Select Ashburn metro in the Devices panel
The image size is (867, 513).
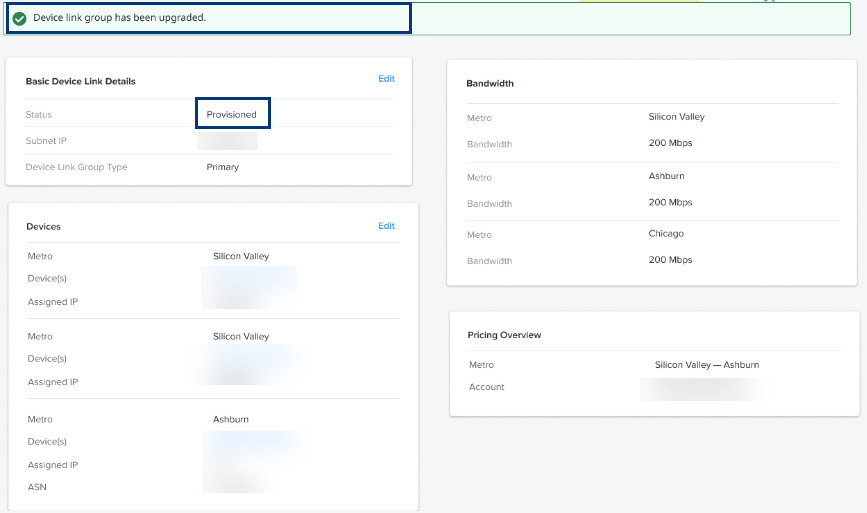(230, 419)
